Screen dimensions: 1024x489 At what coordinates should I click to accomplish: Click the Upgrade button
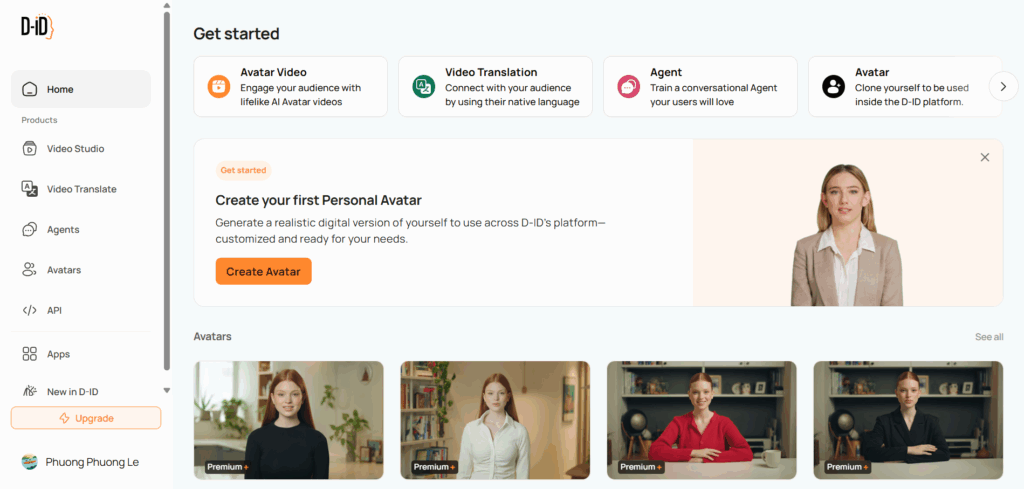click(x=86, y=418)
